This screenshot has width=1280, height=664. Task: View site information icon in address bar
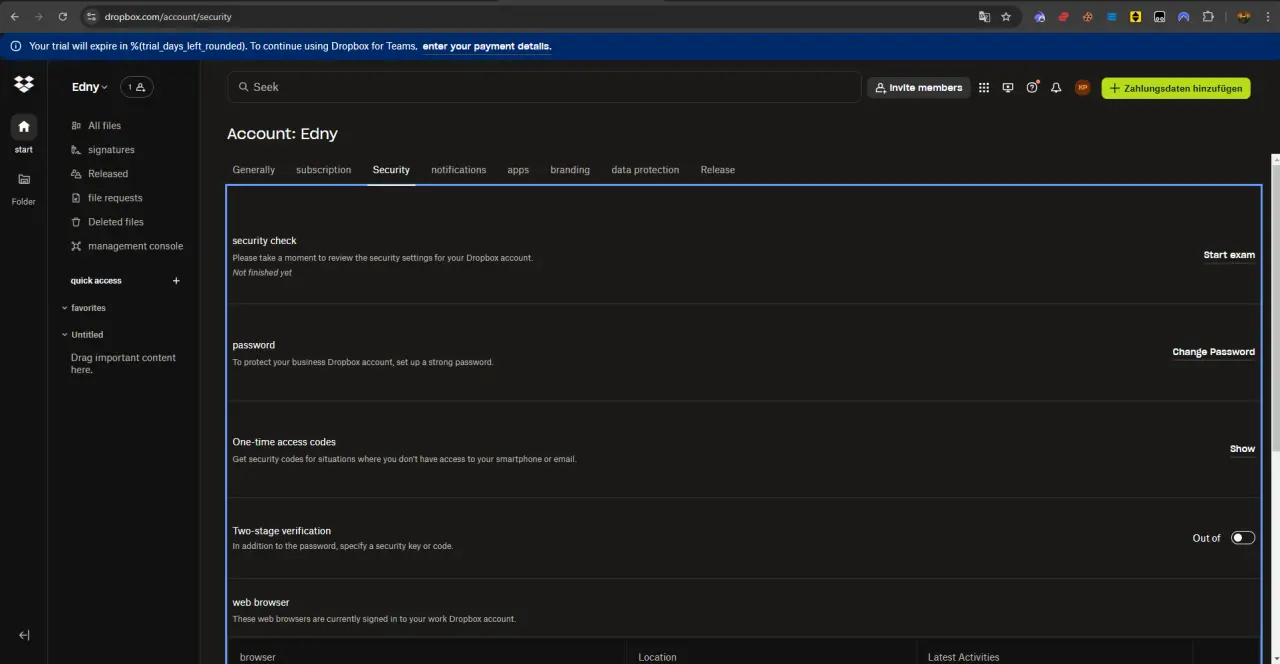pyautogui.click(x=91, y=17)
